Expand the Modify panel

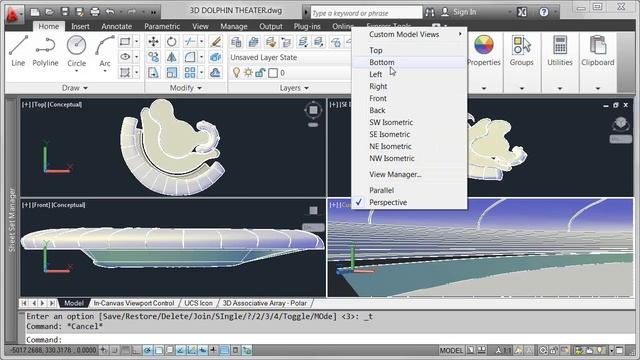(x=185, y=88)
